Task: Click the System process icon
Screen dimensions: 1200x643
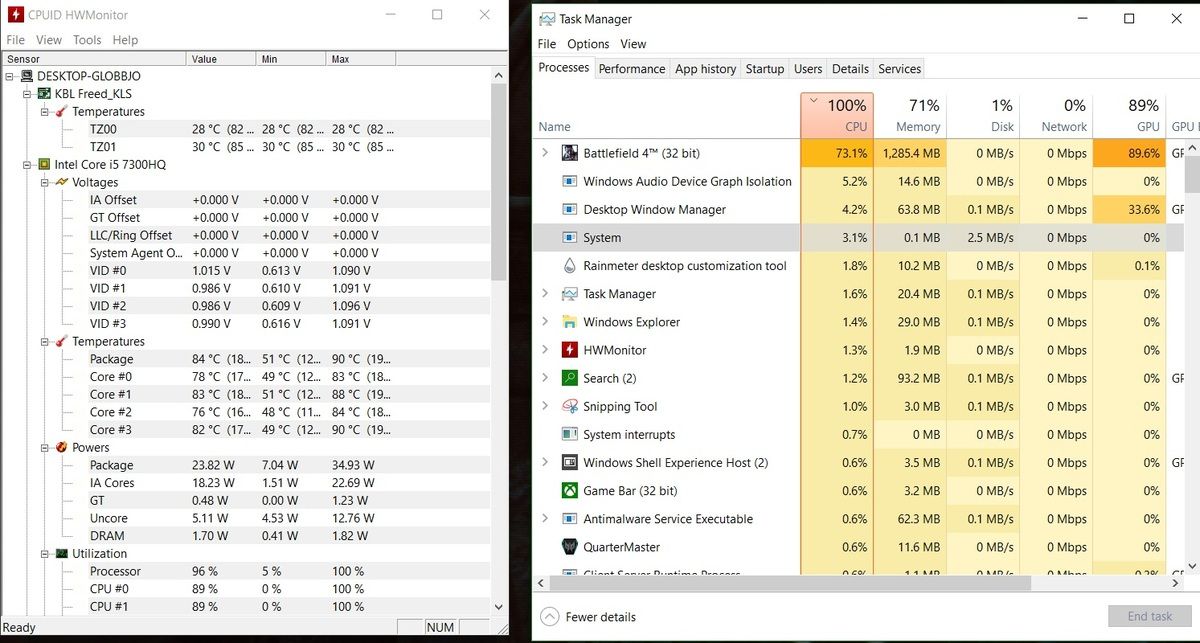Action: click(569, 238)
